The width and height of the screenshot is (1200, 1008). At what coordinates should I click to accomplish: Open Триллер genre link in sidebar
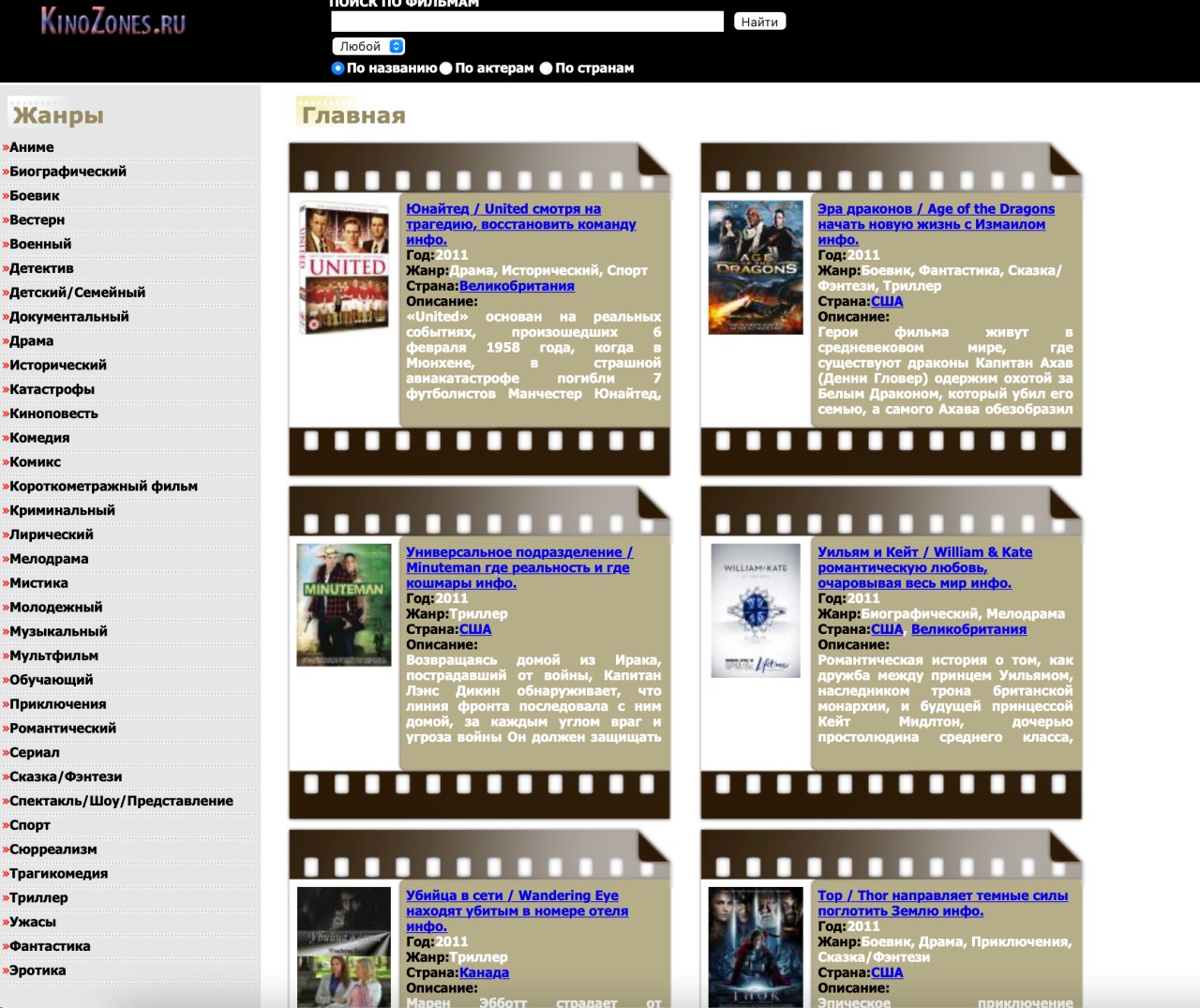38,898
